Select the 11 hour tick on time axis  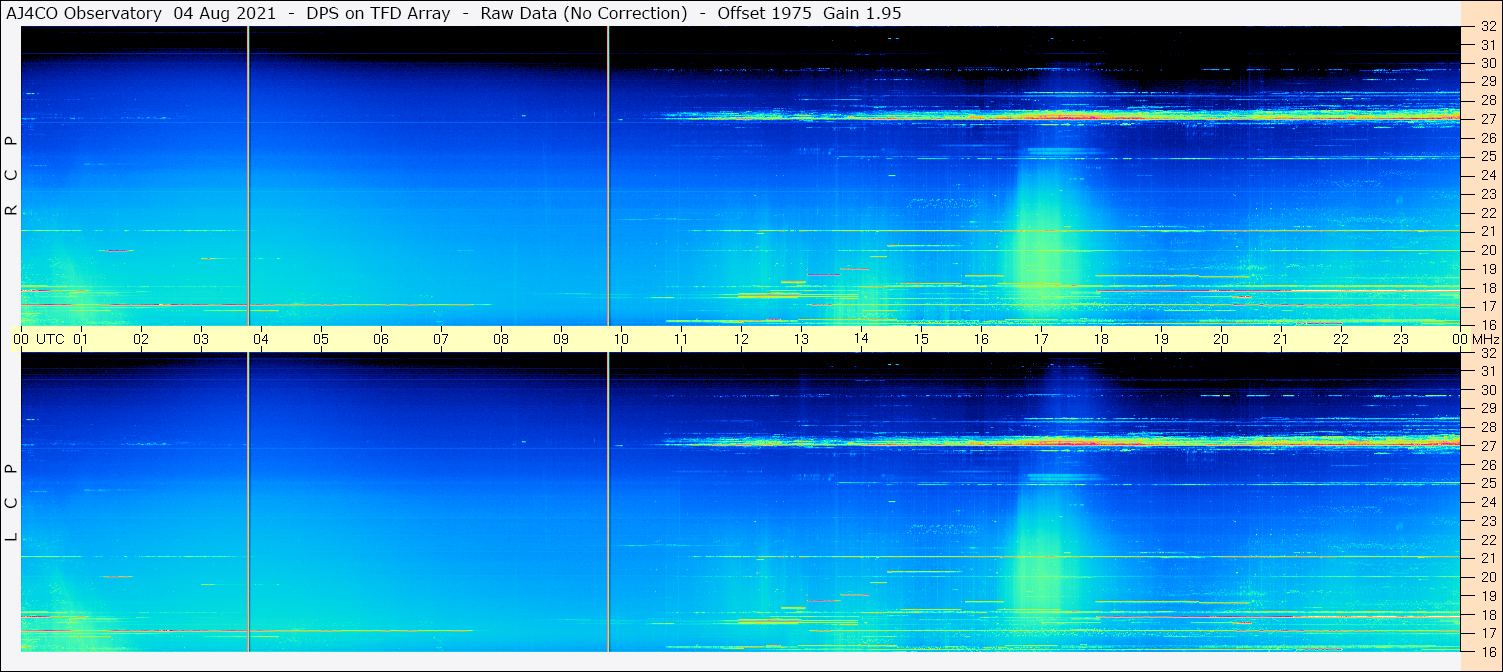pyautogui.click(x=681, y=339)
